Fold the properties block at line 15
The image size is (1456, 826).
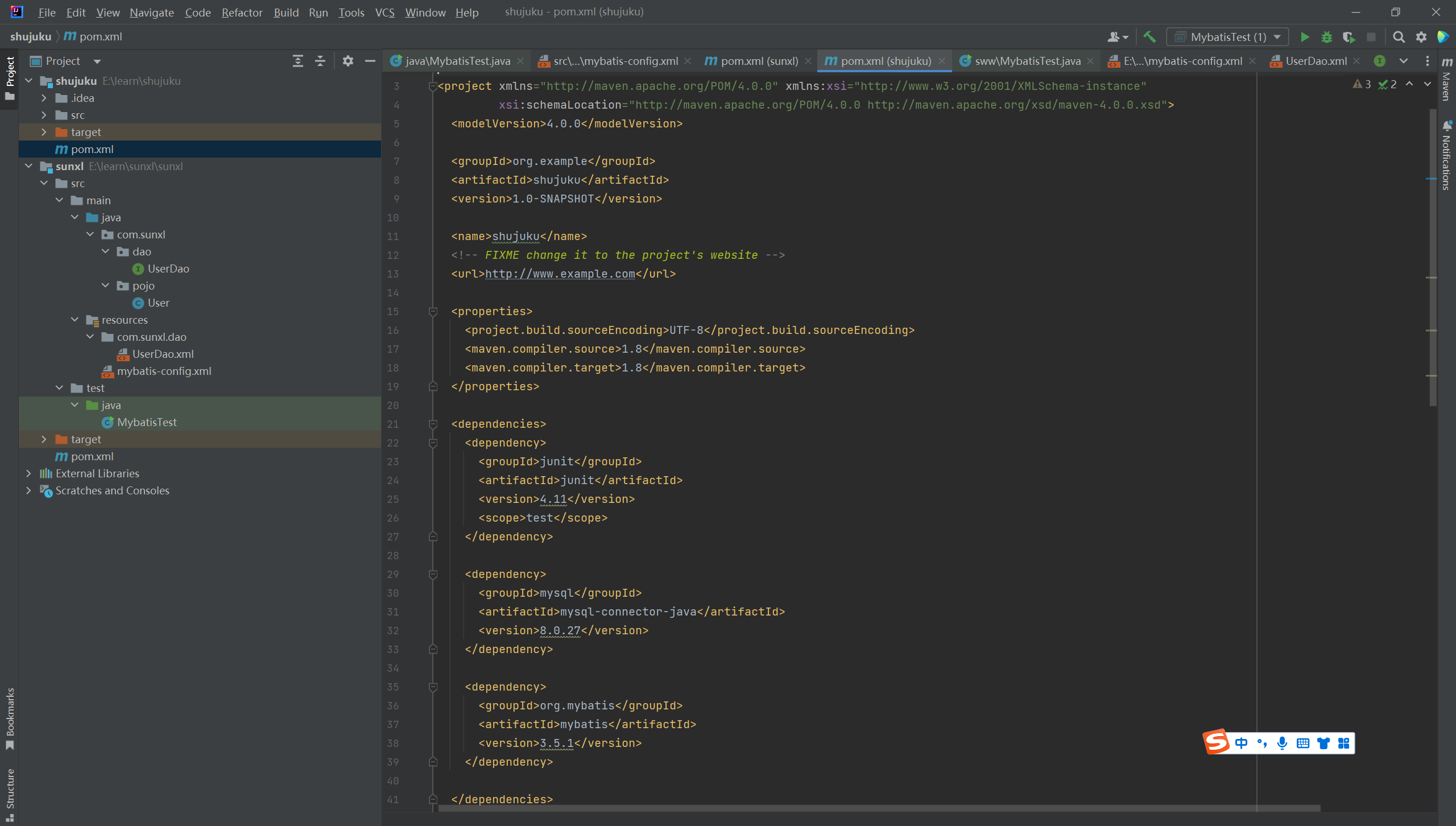pos(433,311)
